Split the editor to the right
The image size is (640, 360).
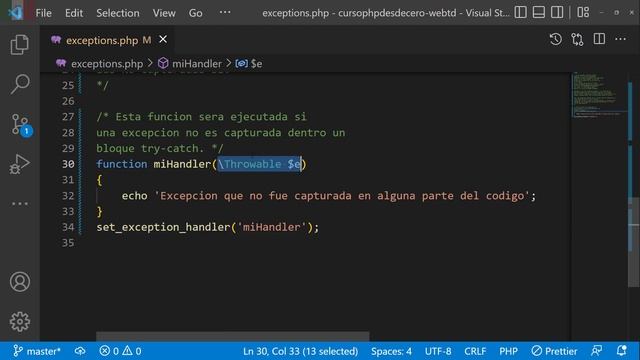599,39
